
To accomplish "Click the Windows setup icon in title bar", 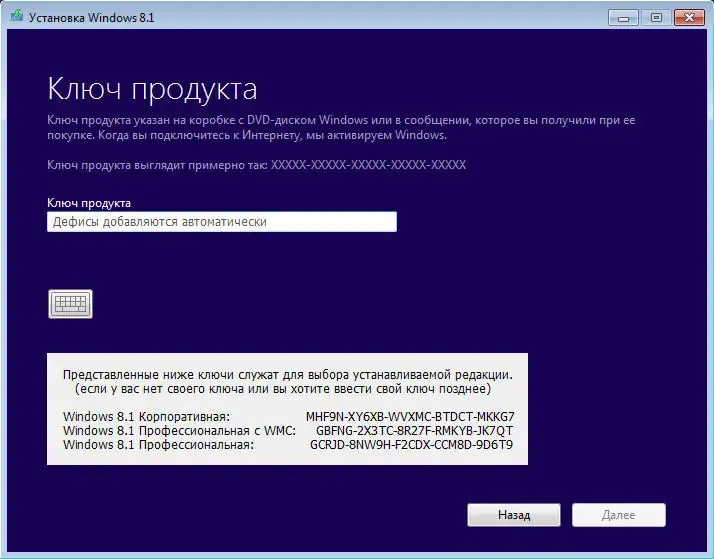I will 17,17.
